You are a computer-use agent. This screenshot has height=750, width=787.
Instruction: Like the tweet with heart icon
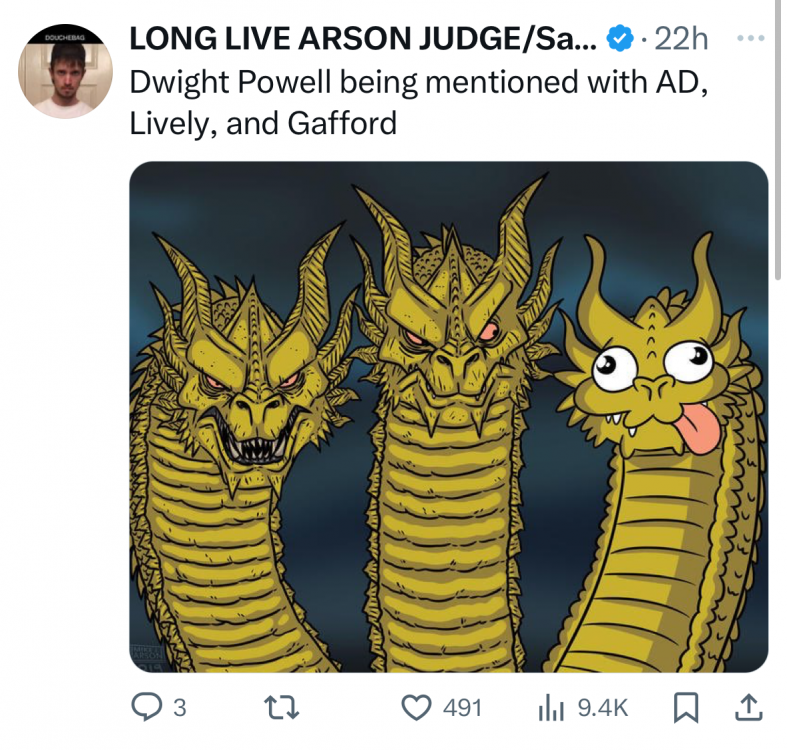(x=417, y=707)
